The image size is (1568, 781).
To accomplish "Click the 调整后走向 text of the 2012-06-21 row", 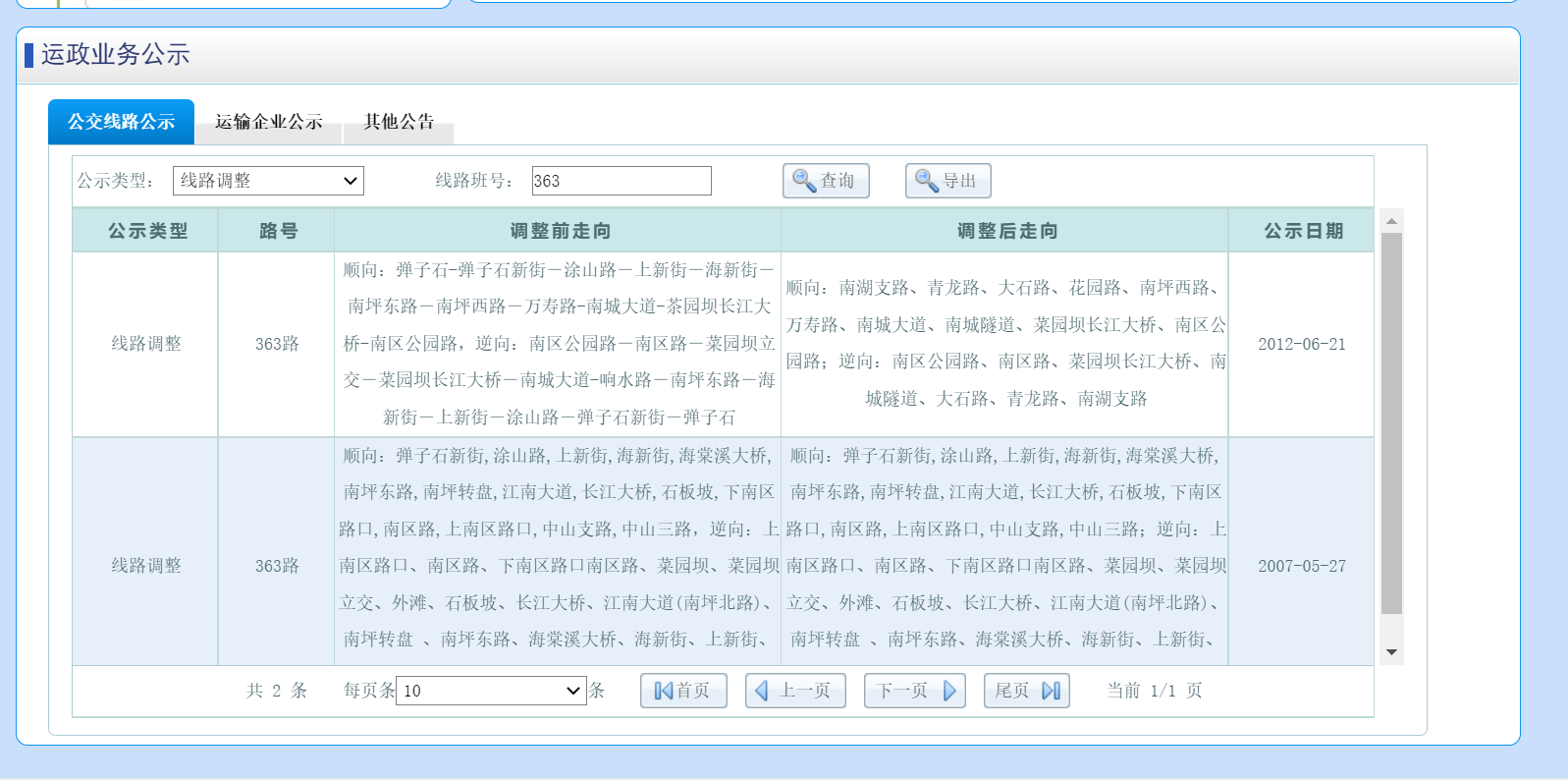I will (1005, 343).
